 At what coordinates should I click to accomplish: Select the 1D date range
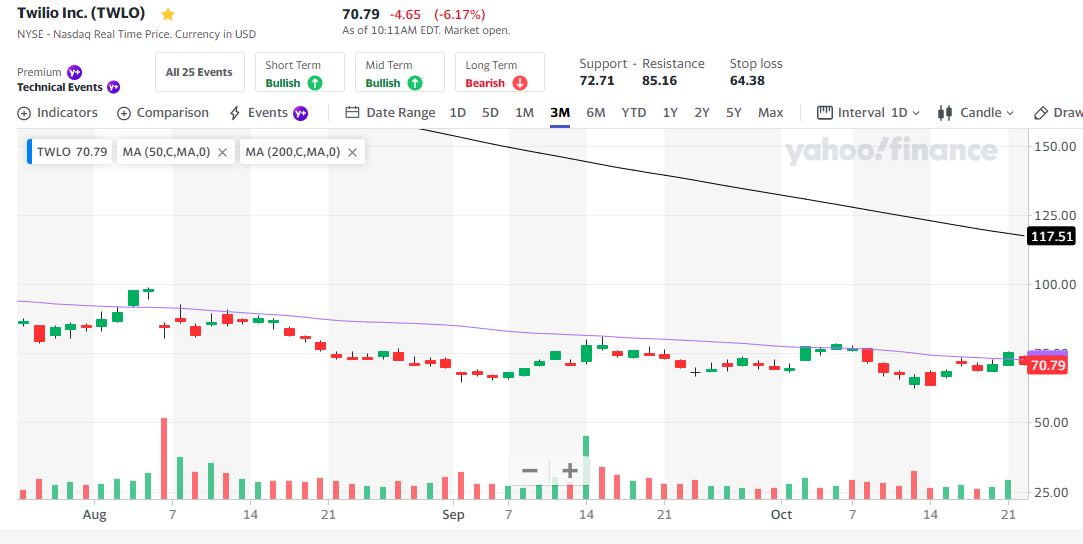458,113
